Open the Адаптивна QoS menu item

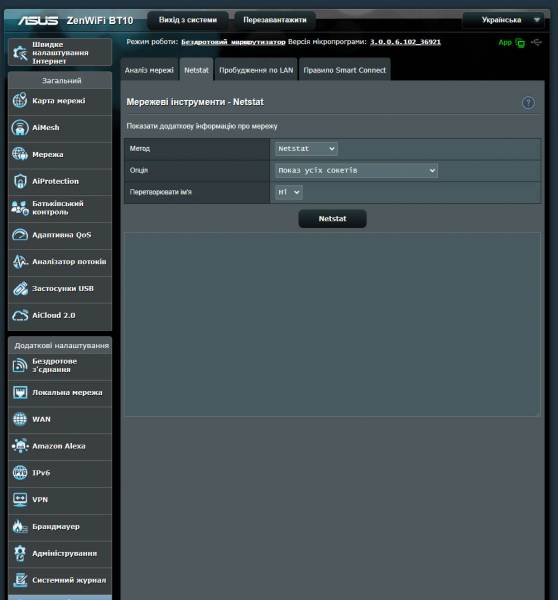point(60,235)
